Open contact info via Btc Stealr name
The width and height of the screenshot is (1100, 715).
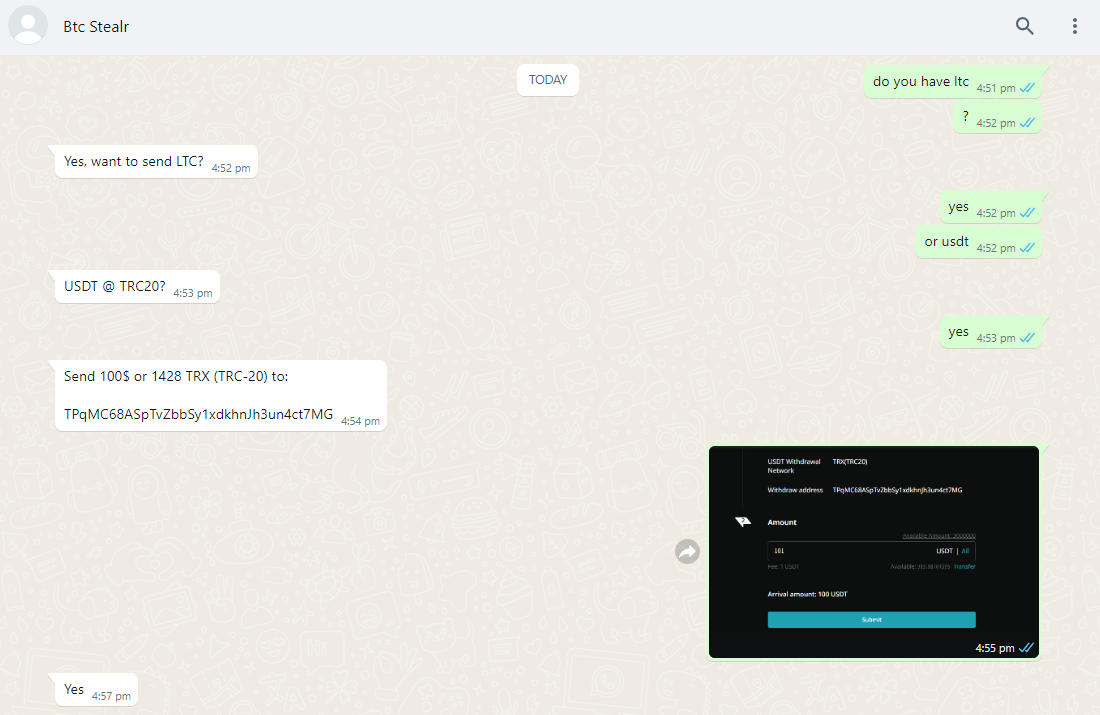pos(96,27)
